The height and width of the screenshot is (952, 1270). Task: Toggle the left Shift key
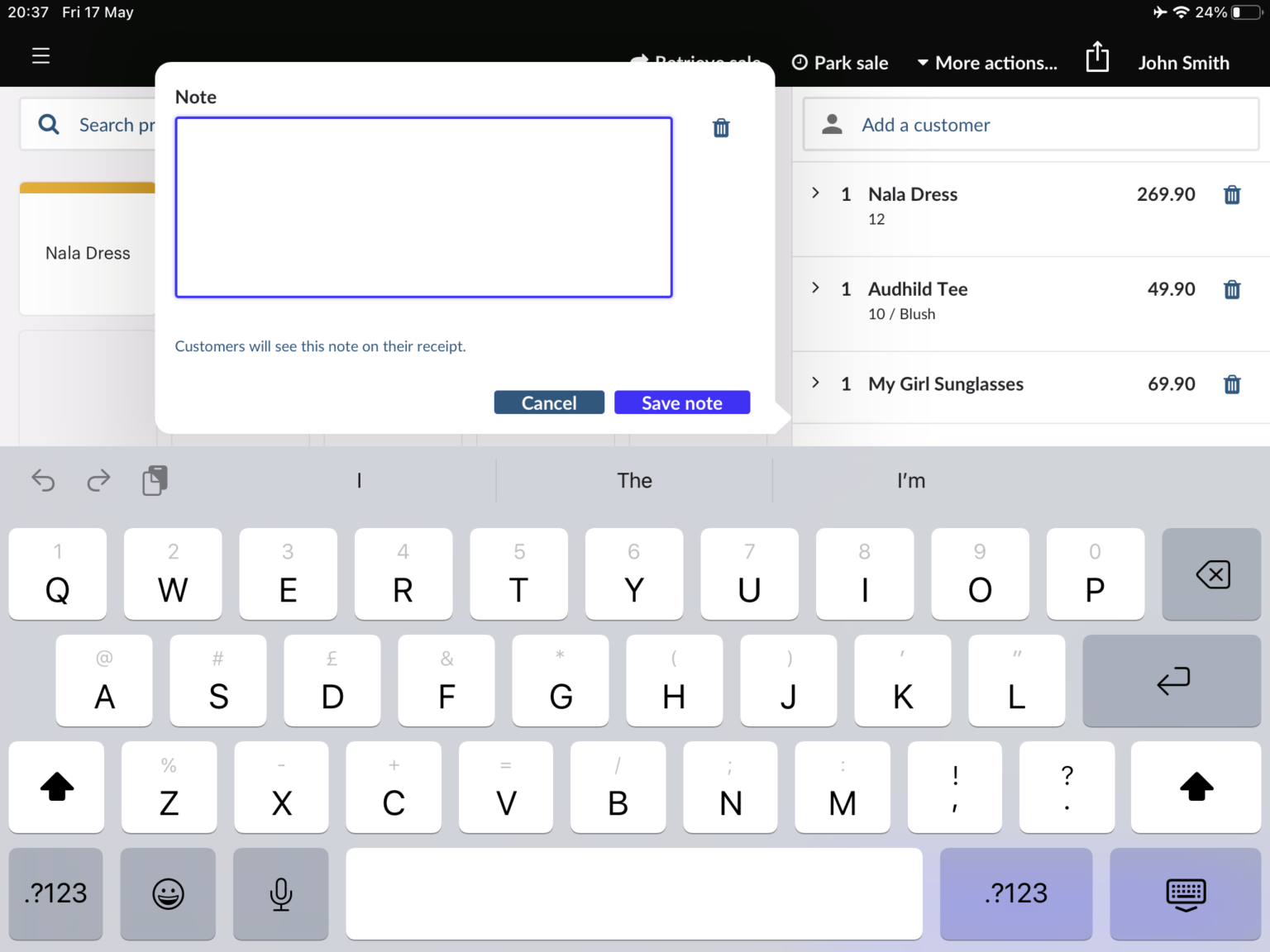pyautogui.click(x=56, y=787)
